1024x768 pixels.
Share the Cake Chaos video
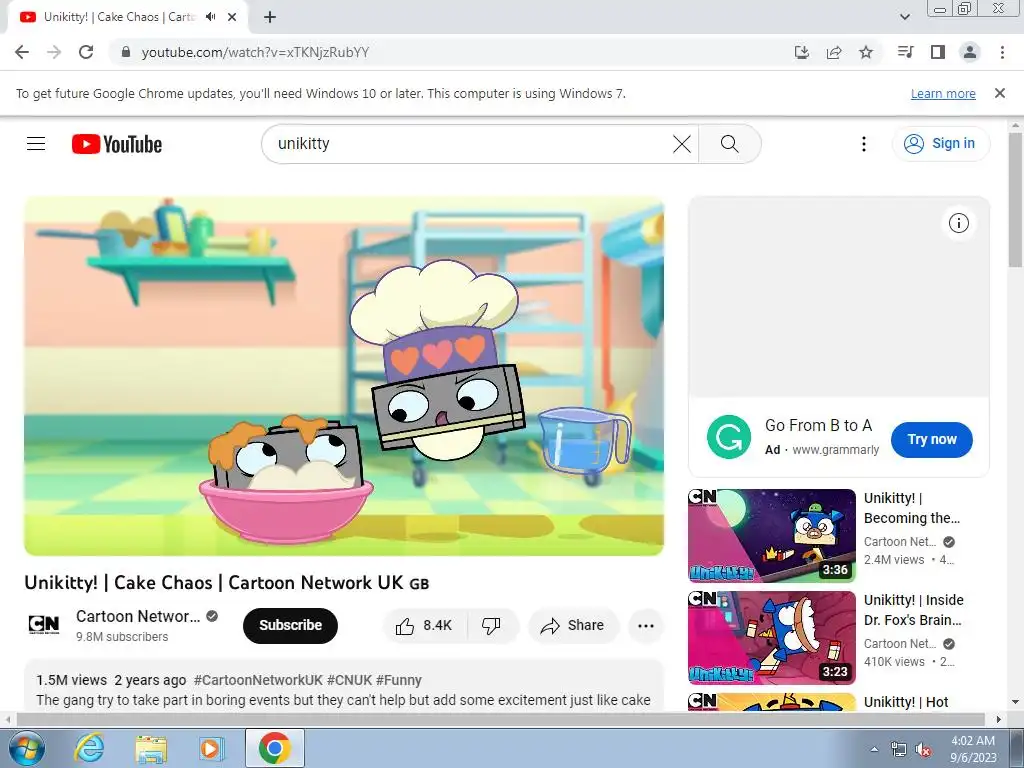(573, 626)
